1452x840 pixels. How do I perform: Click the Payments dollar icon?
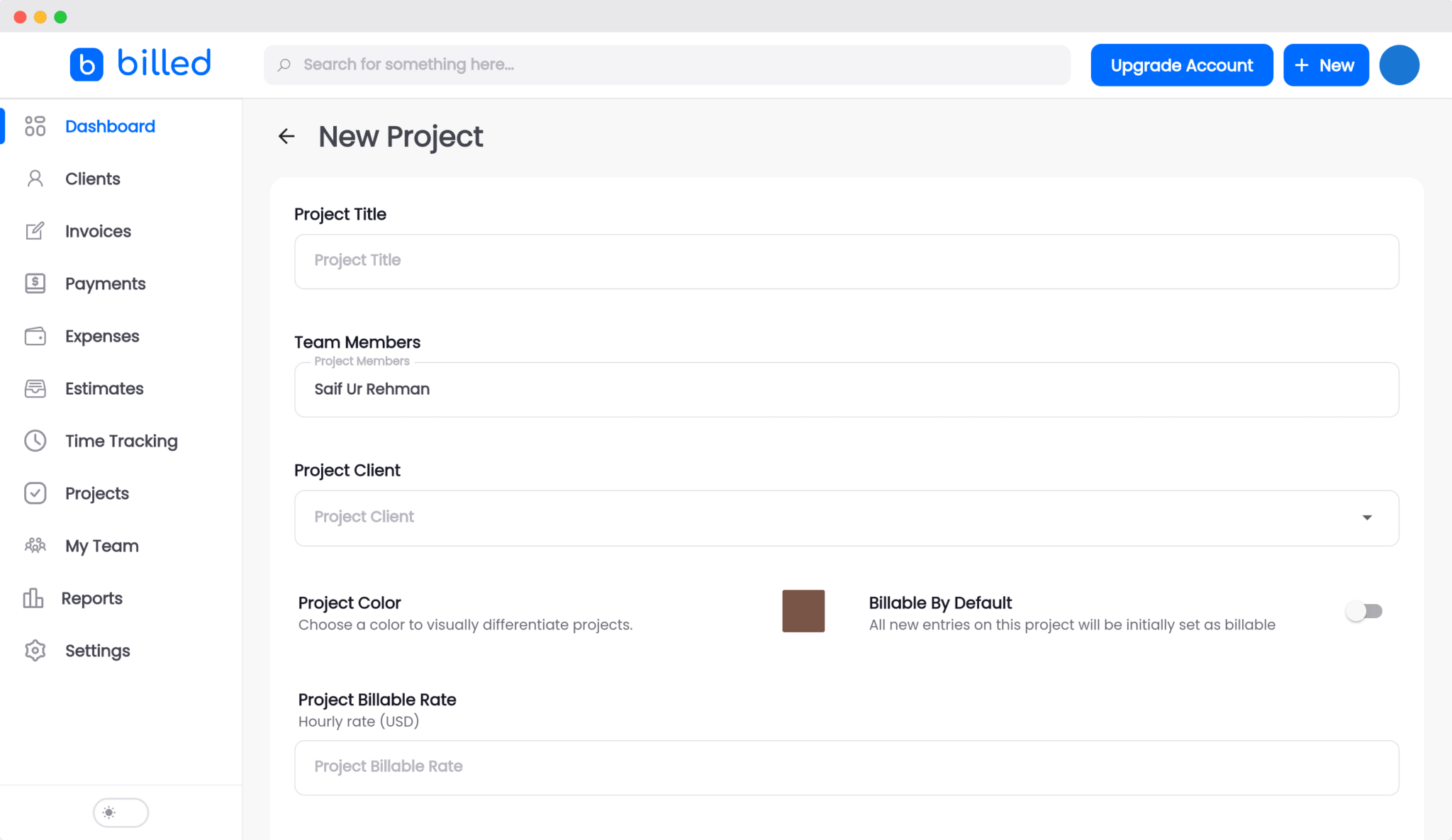[35, 283]
